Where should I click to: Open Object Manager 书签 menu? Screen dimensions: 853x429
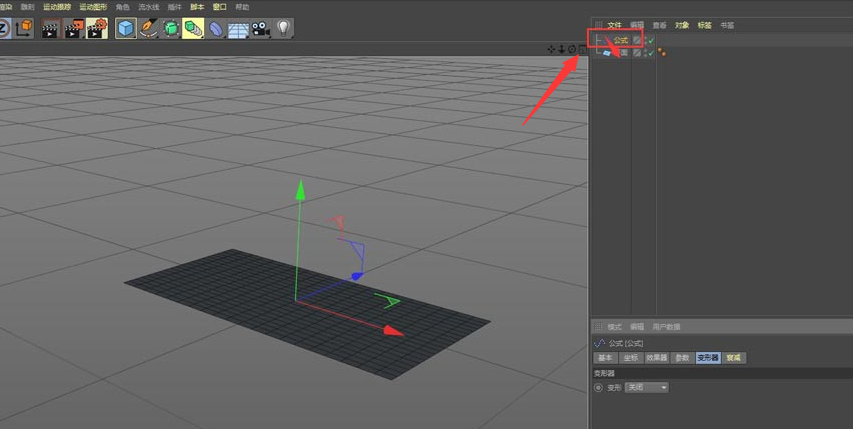pyautogui.click(x=727, y=25)
